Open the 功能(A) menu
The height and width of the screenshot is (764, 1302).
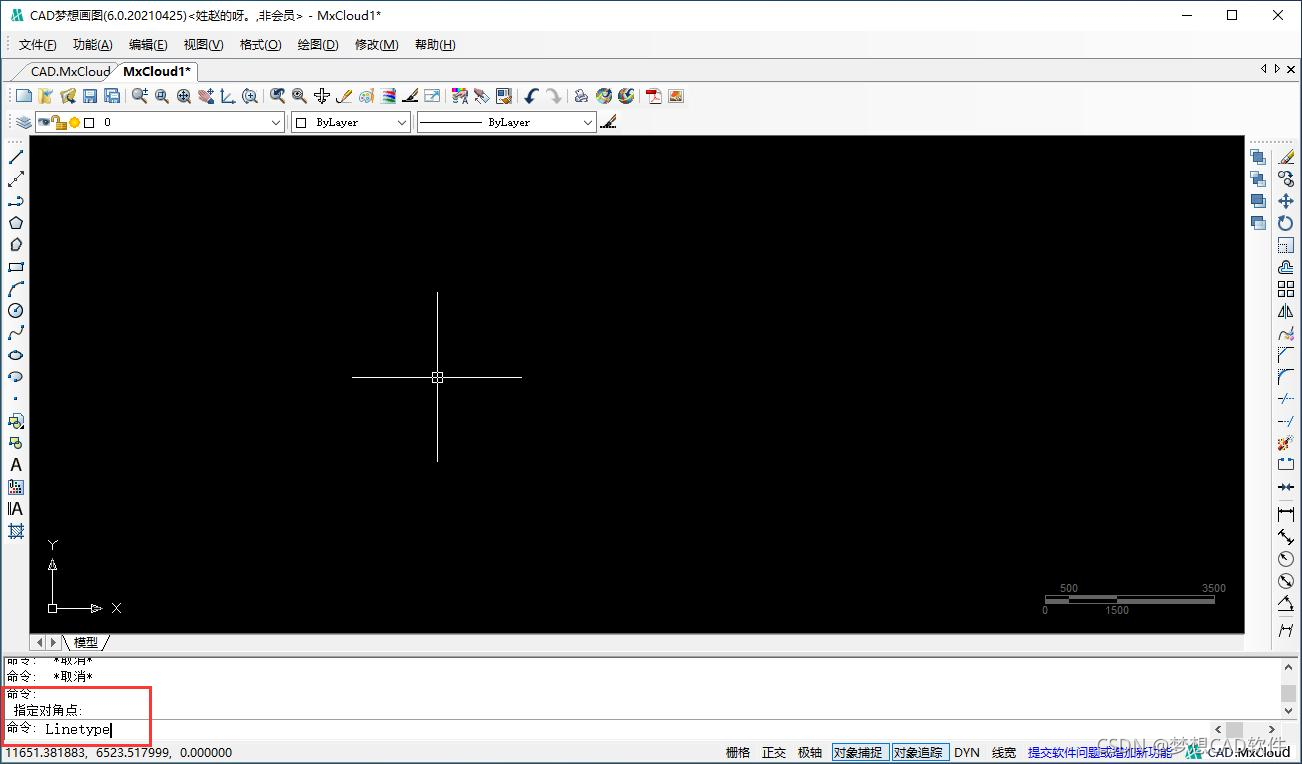(93, 45)
